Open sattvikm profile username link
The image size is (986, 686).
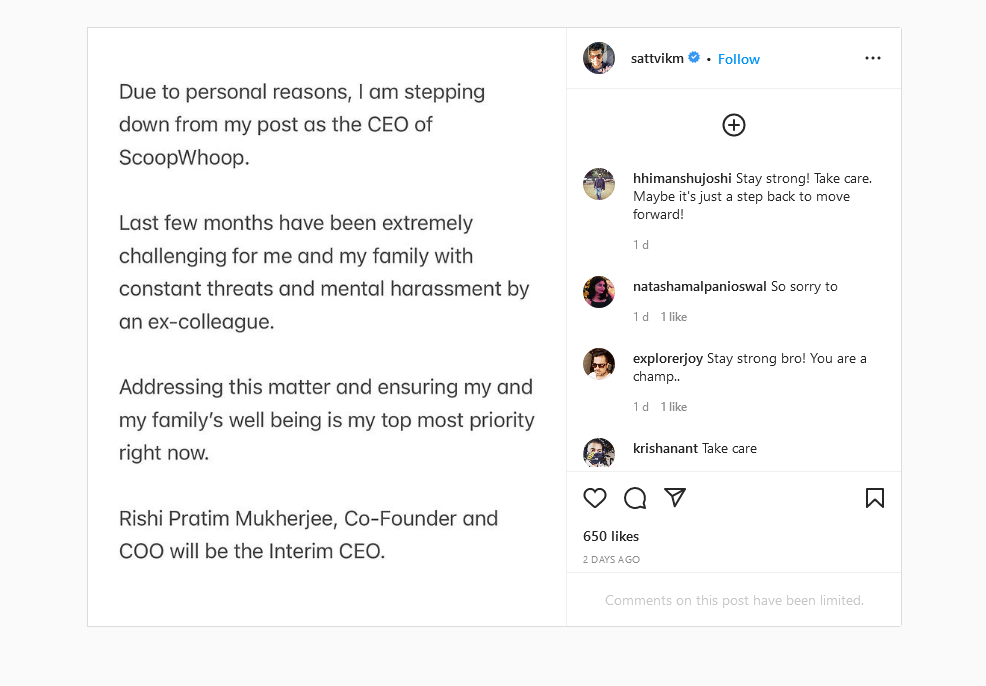(657, 59)
